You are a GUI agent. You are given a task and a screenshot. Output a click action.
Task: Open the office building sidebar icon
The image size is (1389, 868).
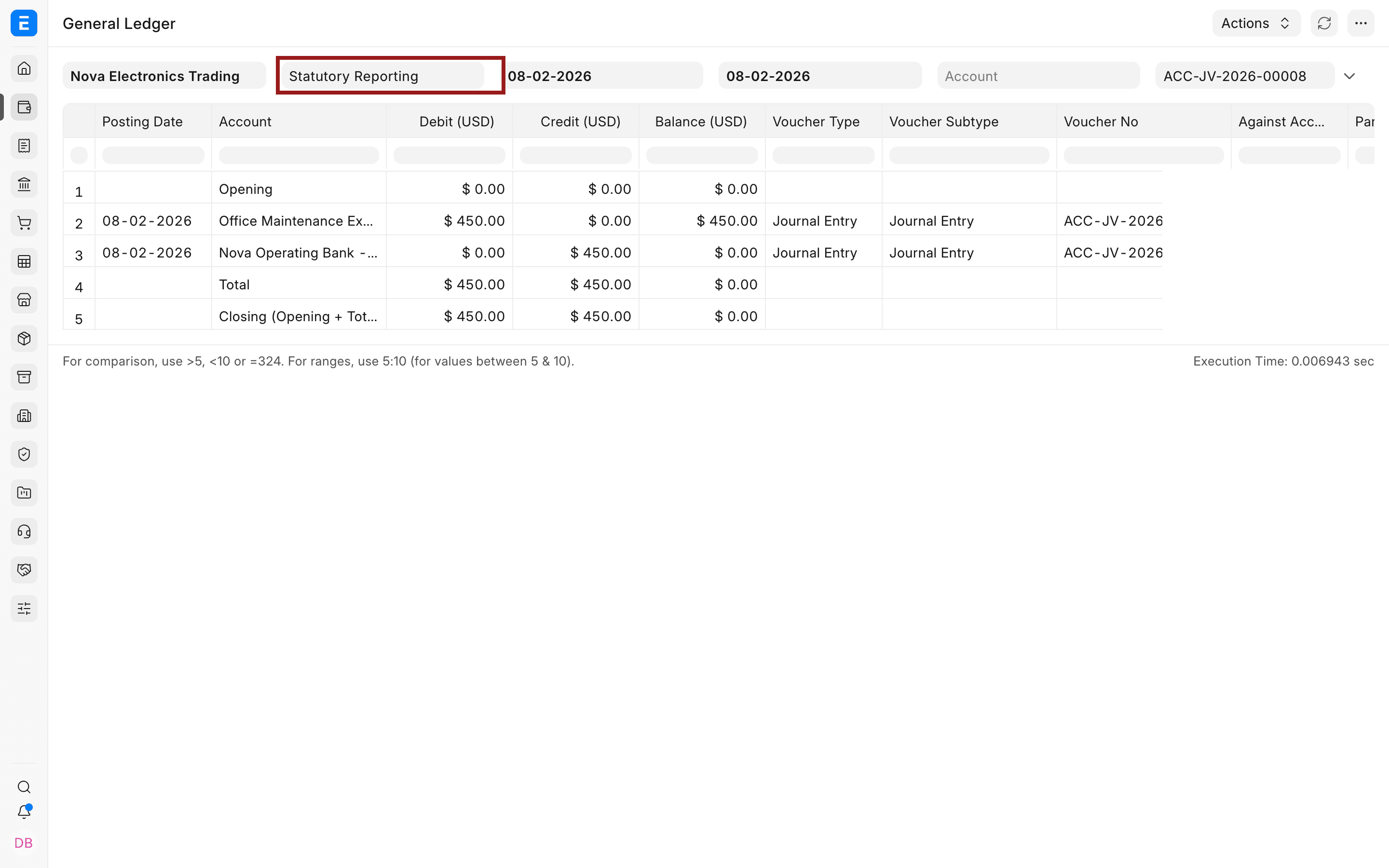tap(24, 416)
